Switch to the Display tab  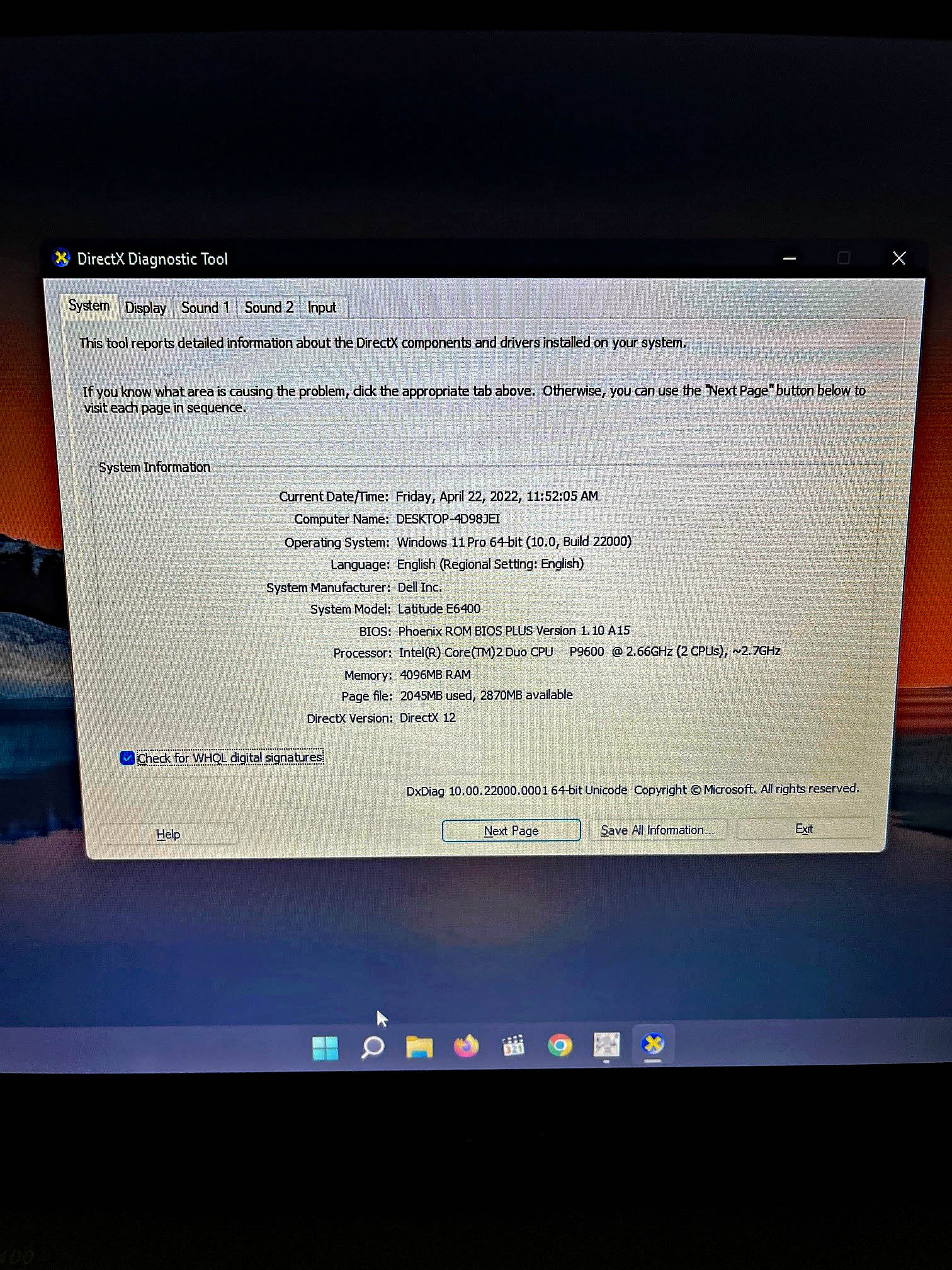click(145, 308)
